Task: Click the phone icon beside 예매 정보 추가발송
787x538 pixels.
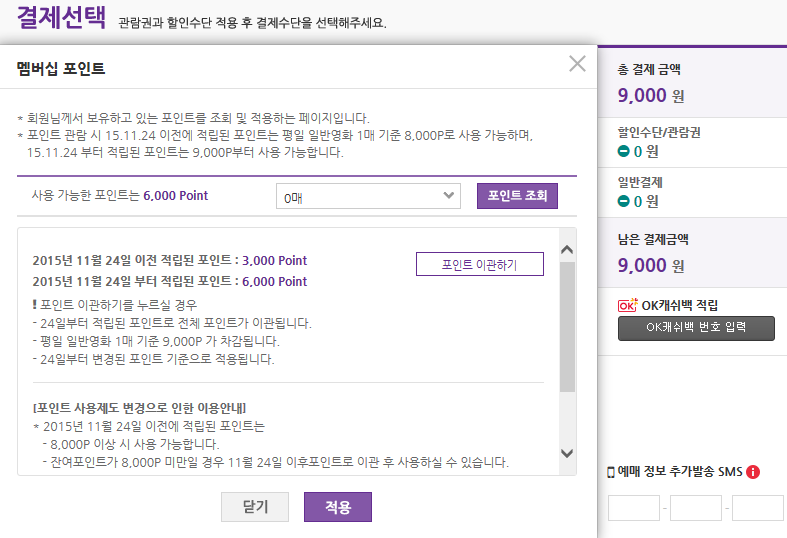Action: coord(611,472)
